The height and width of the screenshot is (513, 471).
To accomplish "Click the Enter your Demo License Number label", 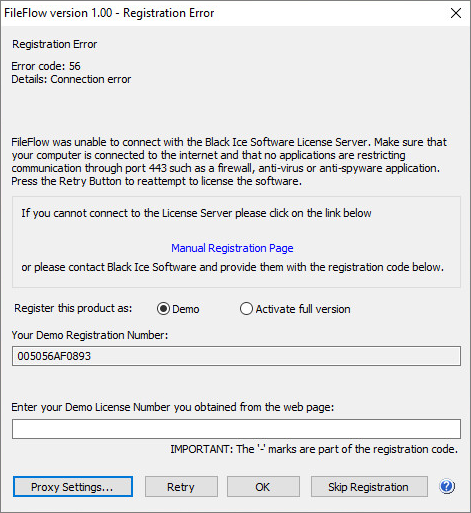I will 173,407.
